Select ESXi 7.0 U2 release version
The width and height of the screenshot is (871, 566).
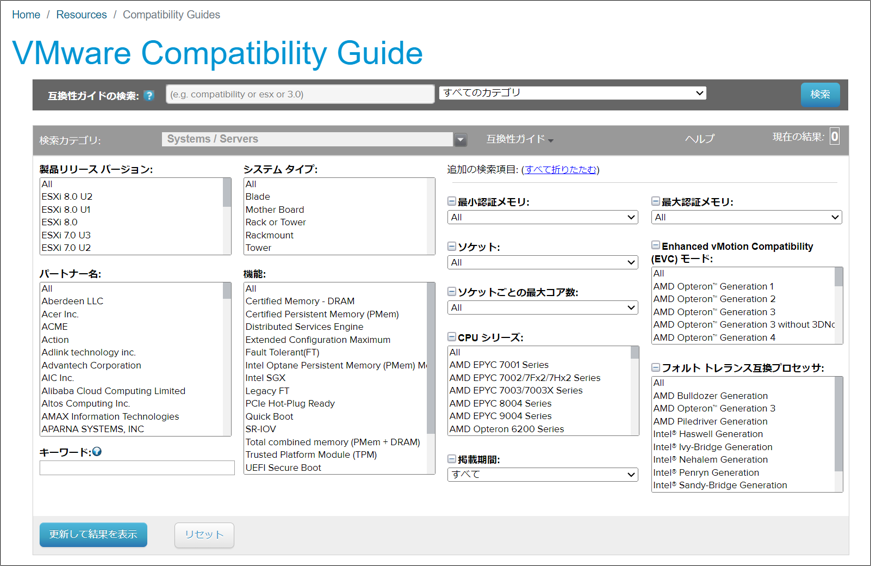tap(66, 248)
